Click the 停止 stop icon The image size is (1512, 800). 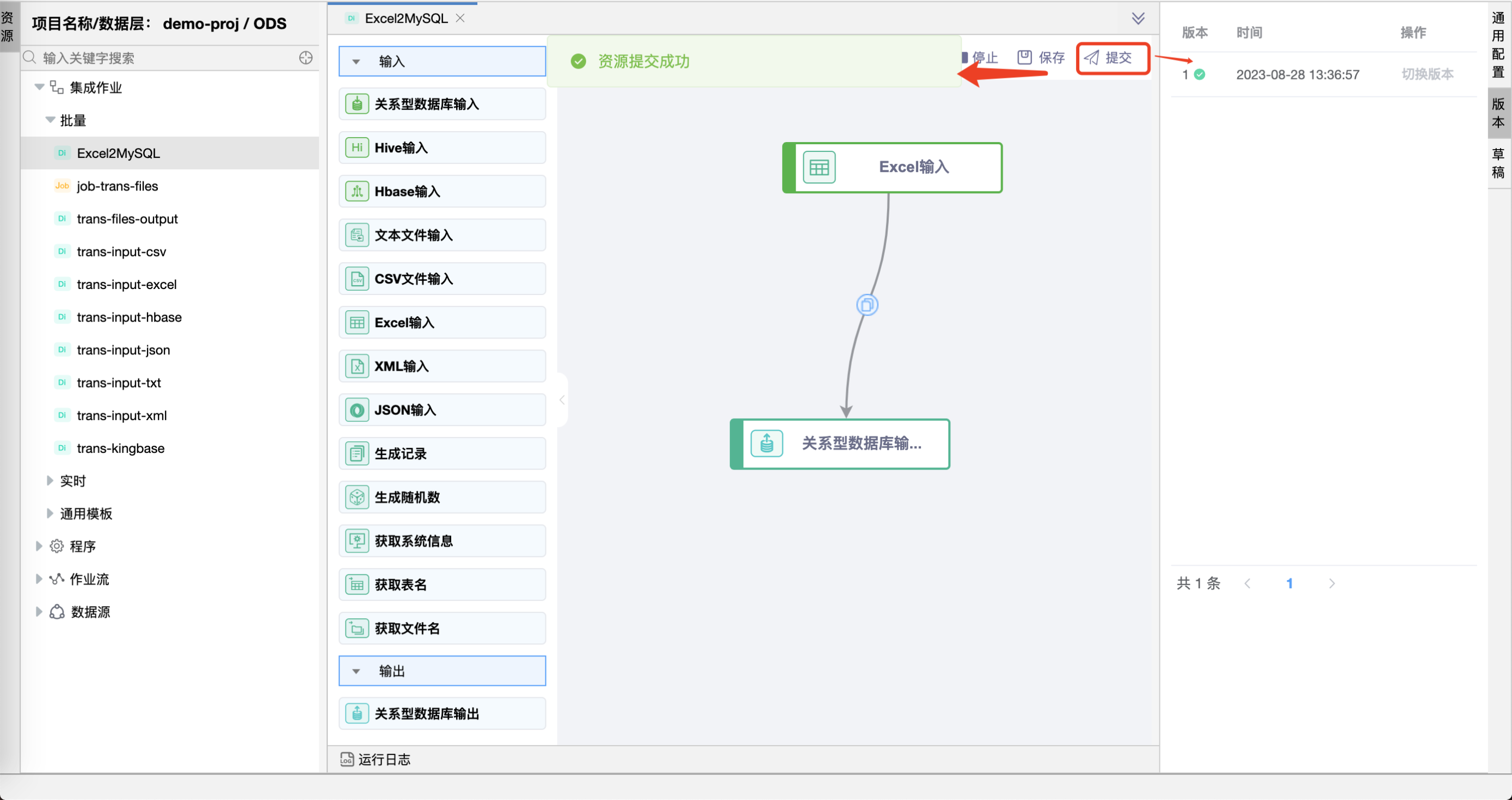click(964, 58)
